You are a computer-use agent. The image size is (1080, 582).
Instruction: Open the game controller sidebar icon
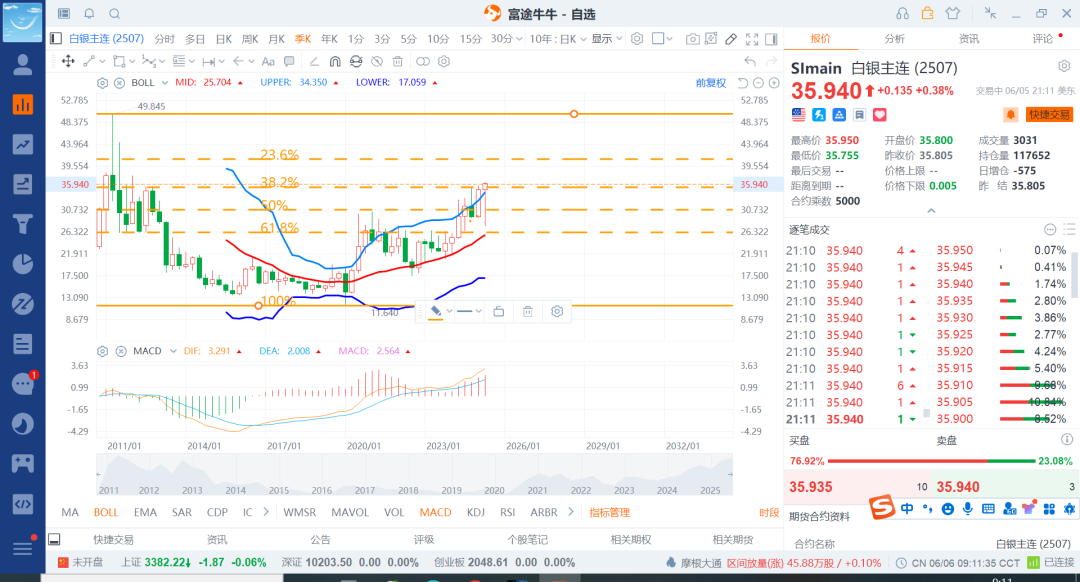click(x=23, y=464)
